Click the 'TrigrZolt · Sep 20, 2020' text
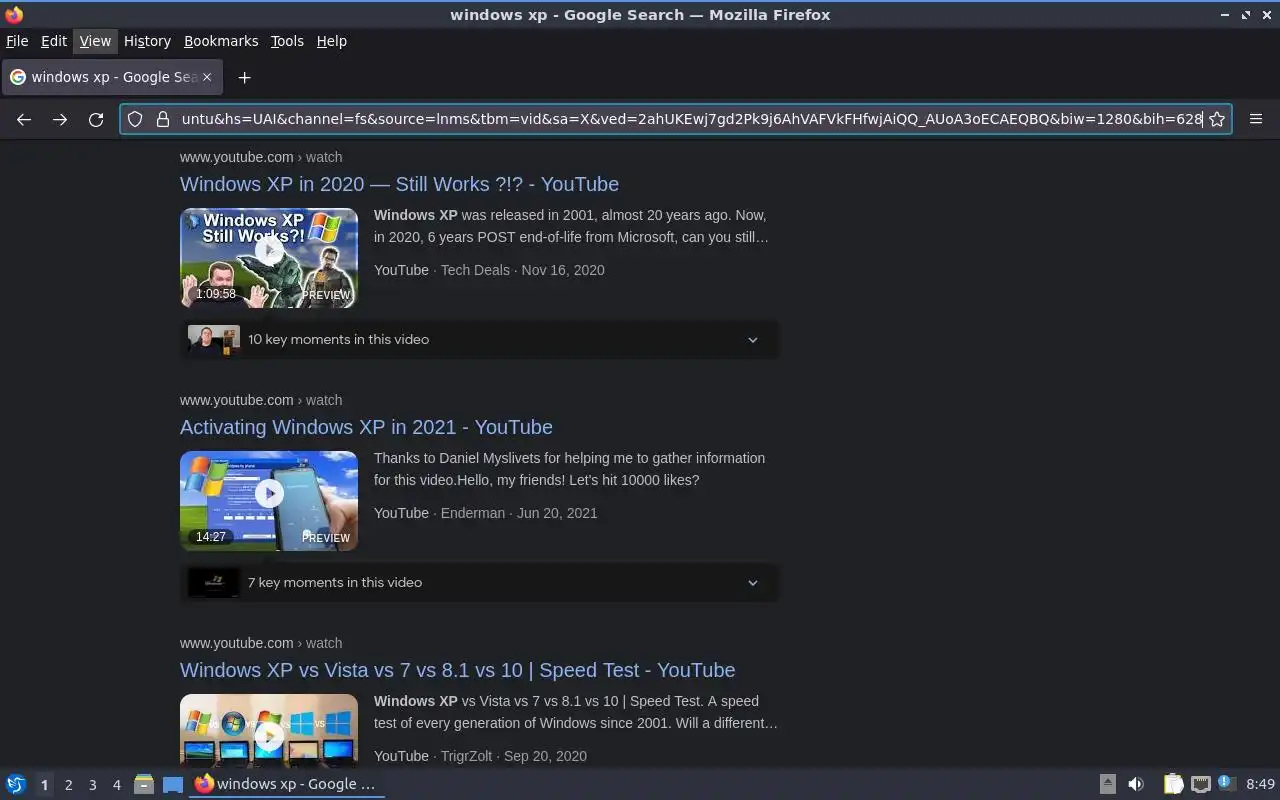The height and width of the screenshot is (800, 1280). tap(514, 756)
